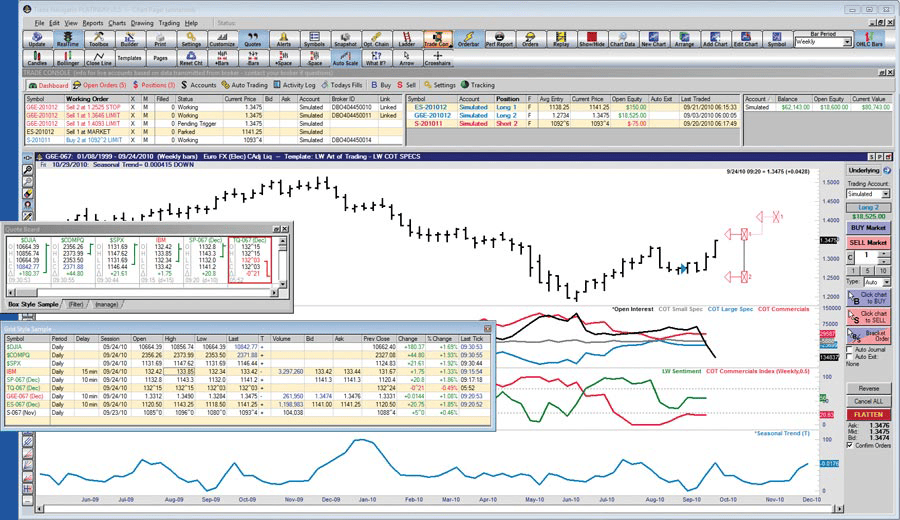Click the red FLATTEN button
The image size is (900, 520).
point(868,414)
